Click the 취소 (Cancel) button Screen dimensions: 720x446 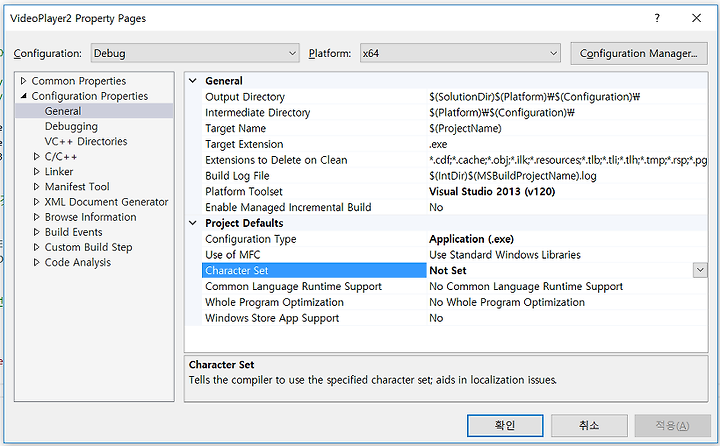point(589,425)
